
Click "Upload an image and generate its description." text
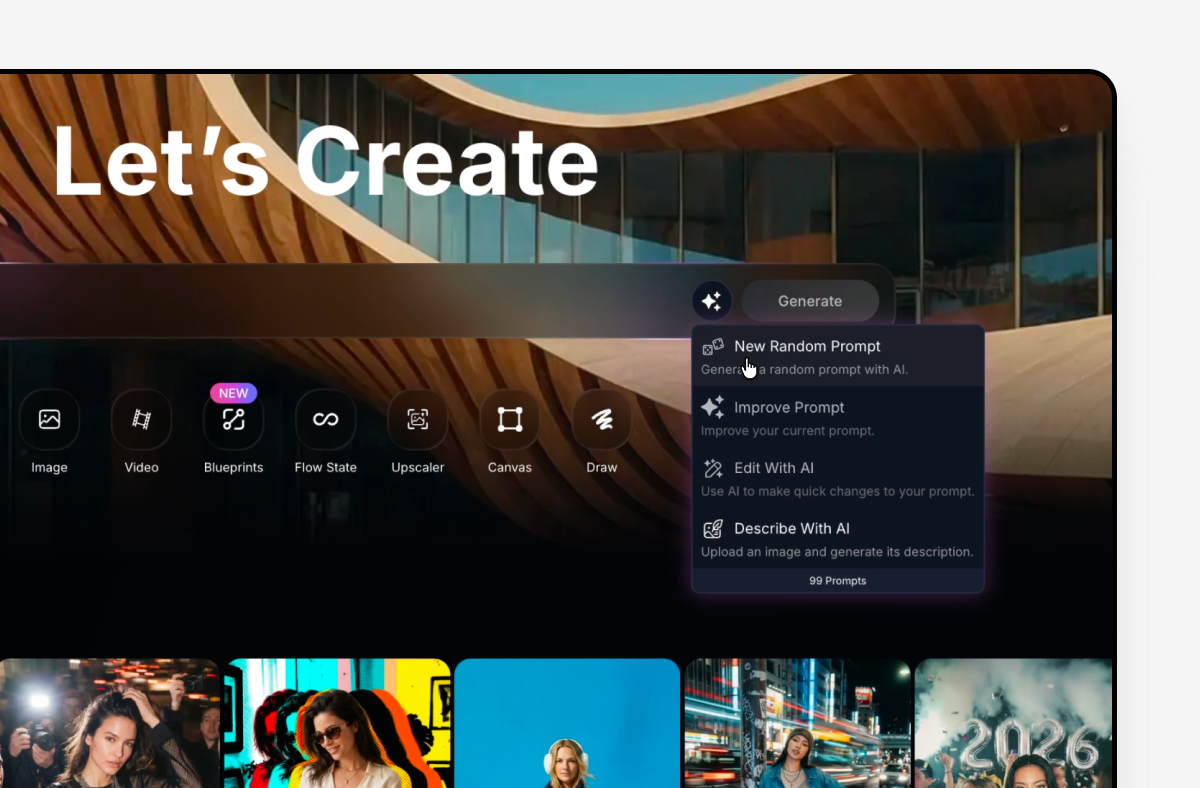click(837, 552)
